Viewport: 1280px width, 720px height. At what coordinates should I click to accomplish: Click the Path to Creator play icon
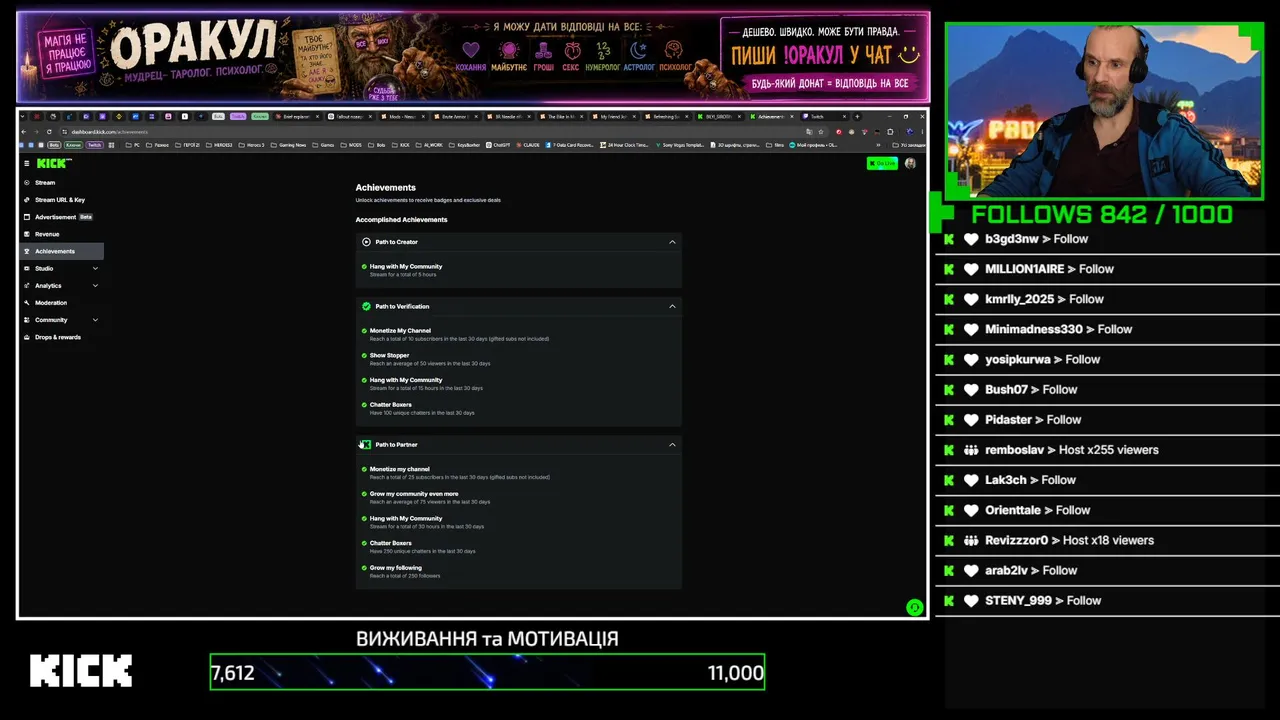click(366, 242)
